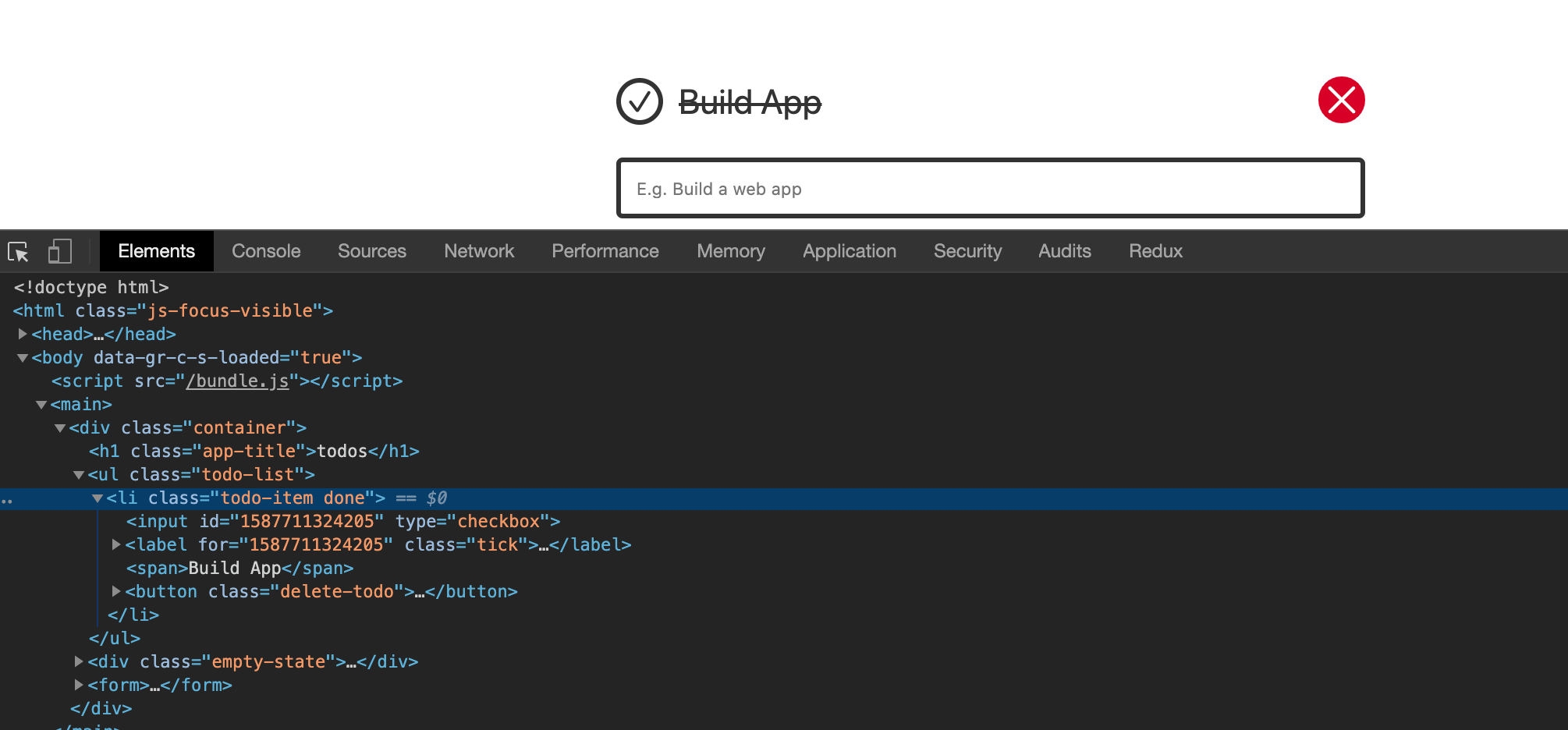Screen dimensions: 1568x730
Task: Switch to the Redux tab
Action: click(1155, 251)
